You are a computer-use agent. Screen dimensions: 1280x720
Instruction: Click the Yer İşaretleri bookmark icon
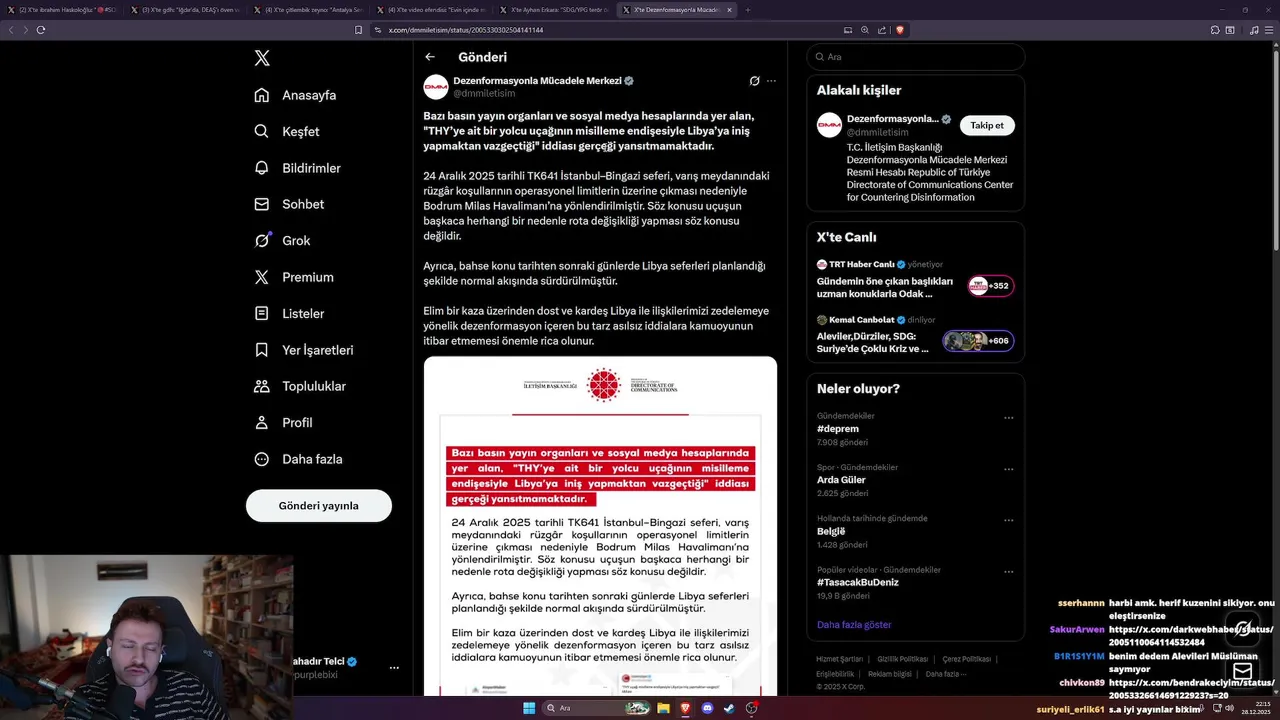click(262, 350)
